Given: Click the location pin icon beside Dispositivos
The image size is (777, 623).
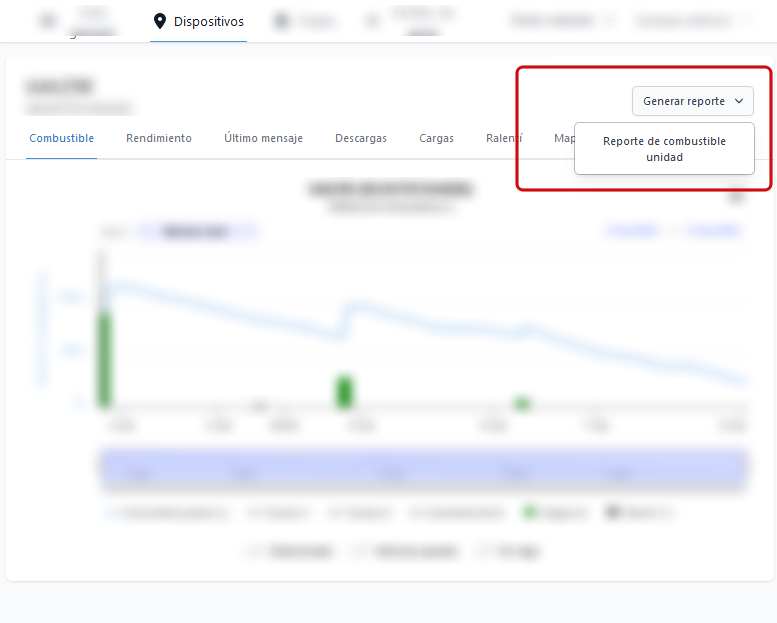Looking at the screenshot, I should 159,21.
